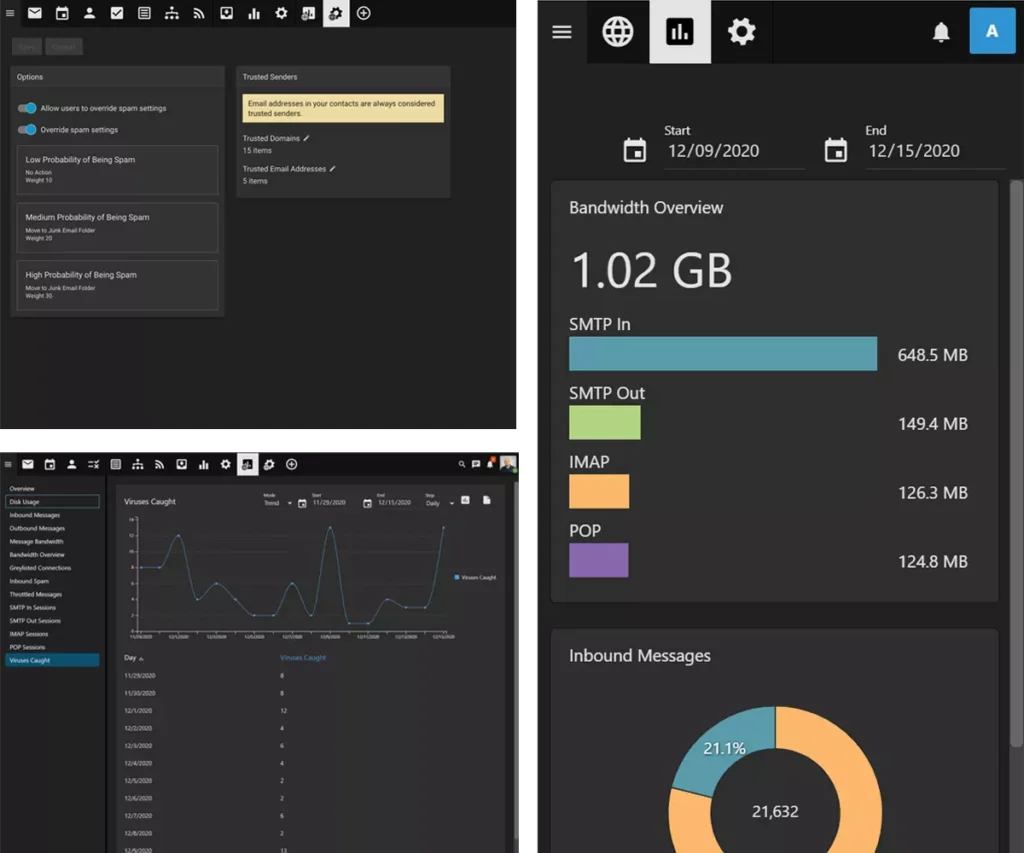The width and height of the screenshot is (1024, 853).
Task: Sort by the Day column header
Action: coord(131,658)
